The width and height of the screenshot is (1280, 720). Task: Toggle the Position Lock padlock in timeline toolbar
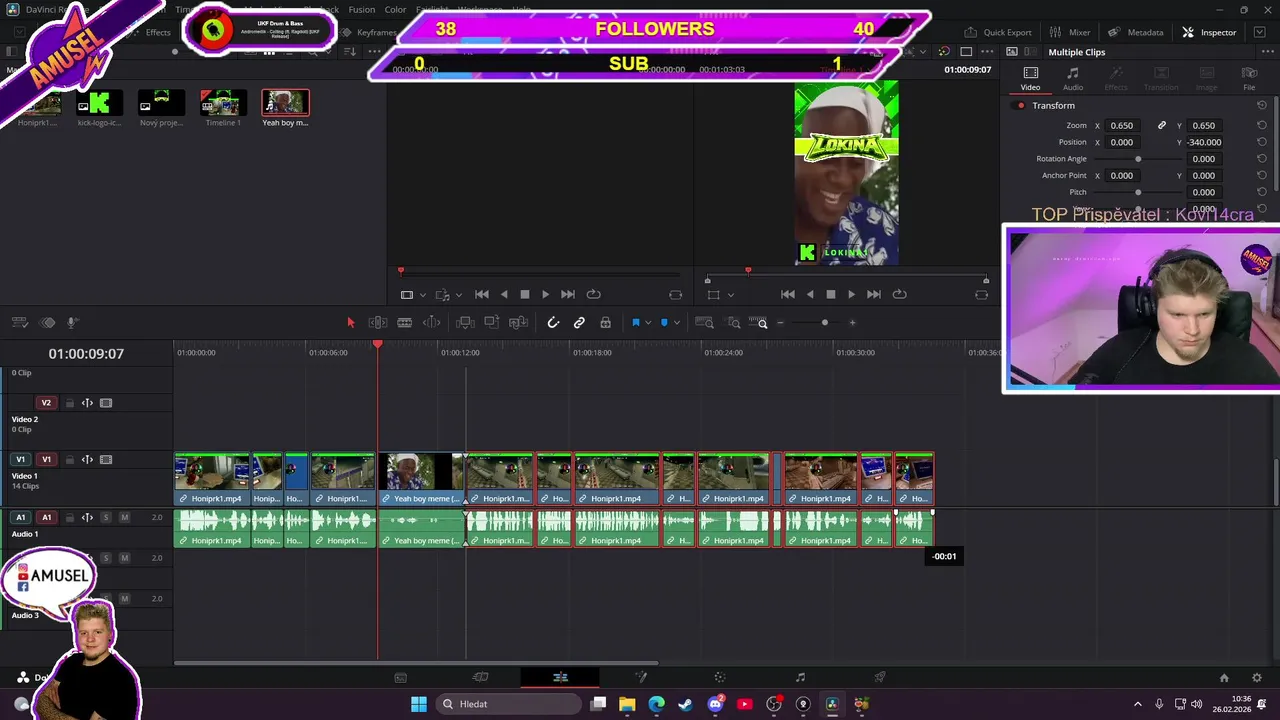click(605, 323)
